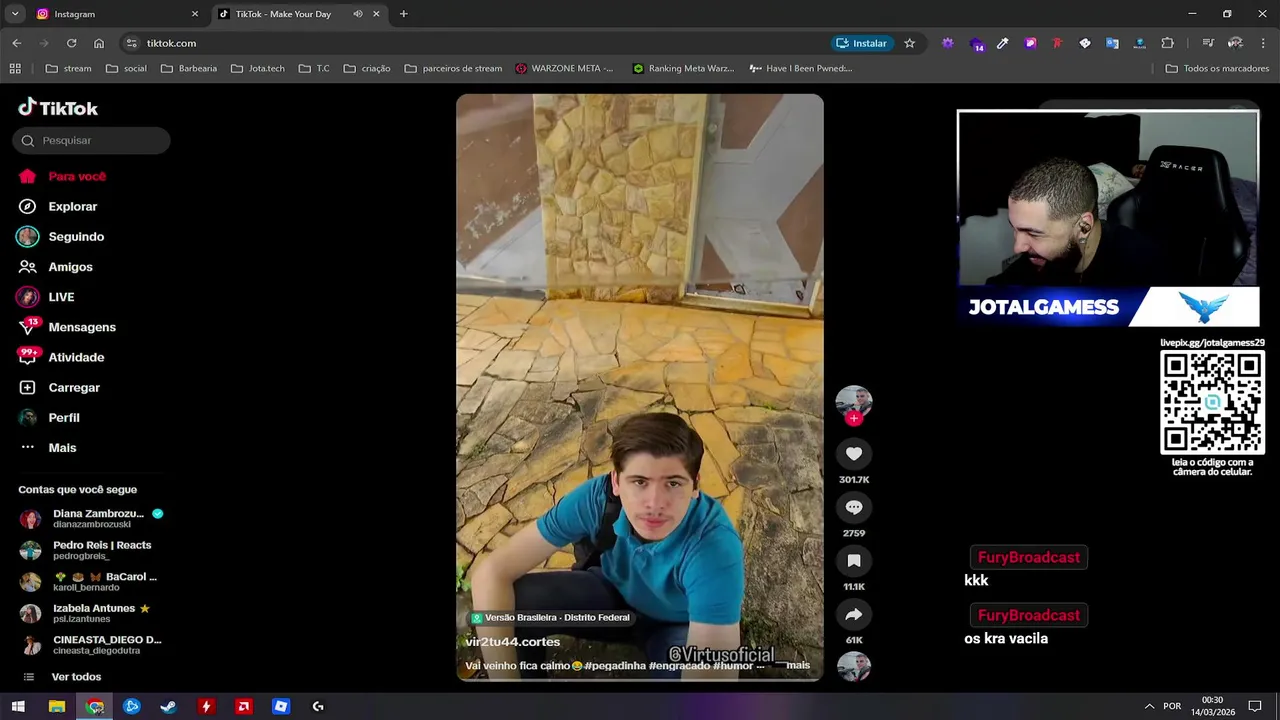Open the comments on the TikTok video
Image resolution: width=1280 pixels, height=720 pixels.
pos(854,507)
